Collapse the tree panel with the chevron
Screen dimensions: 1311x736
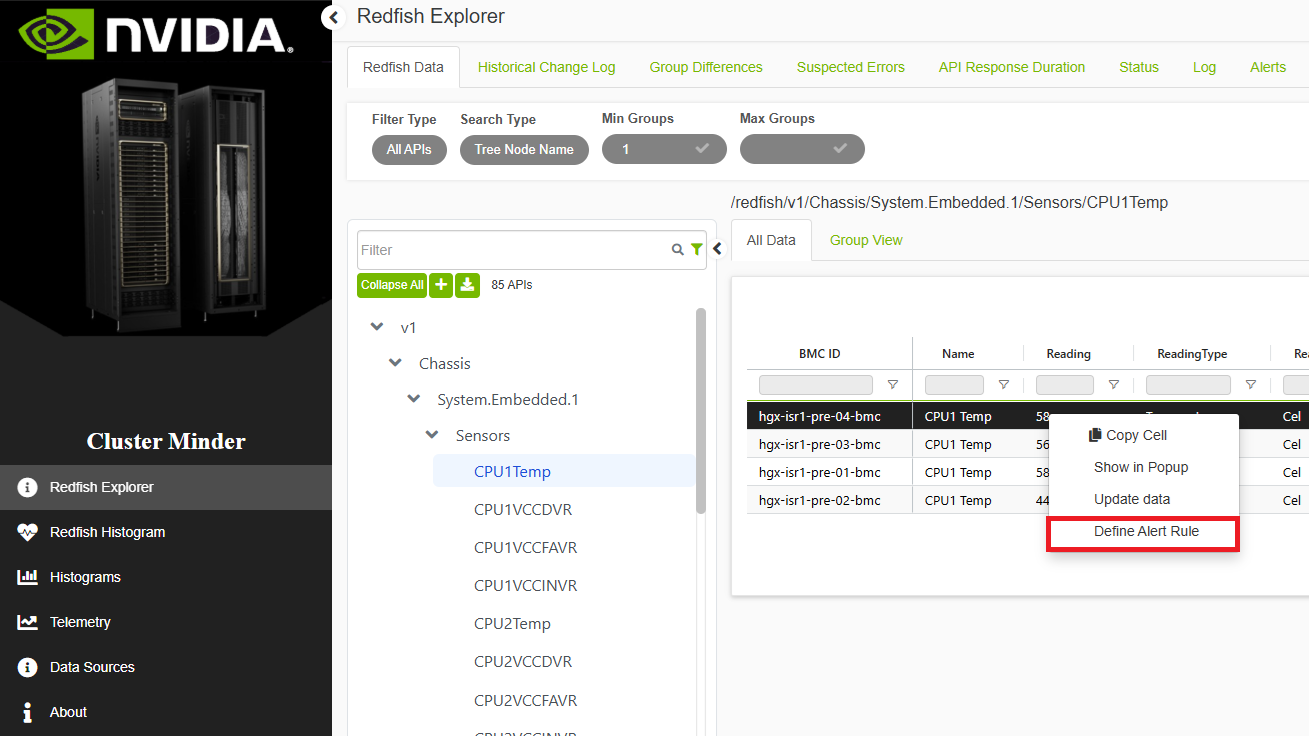coord(717,249)
